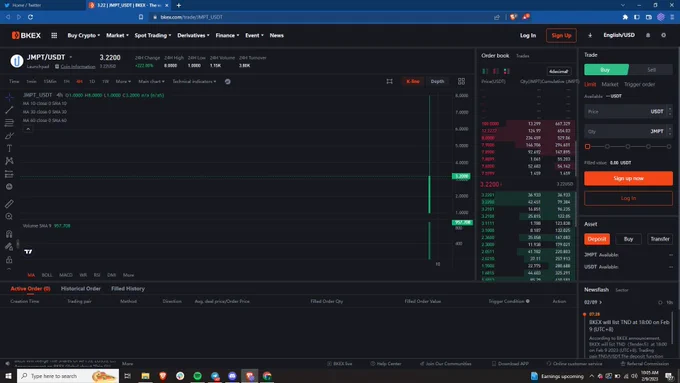
Task: Open Windows taskbar search box
Action: click(x=68, y=376)
